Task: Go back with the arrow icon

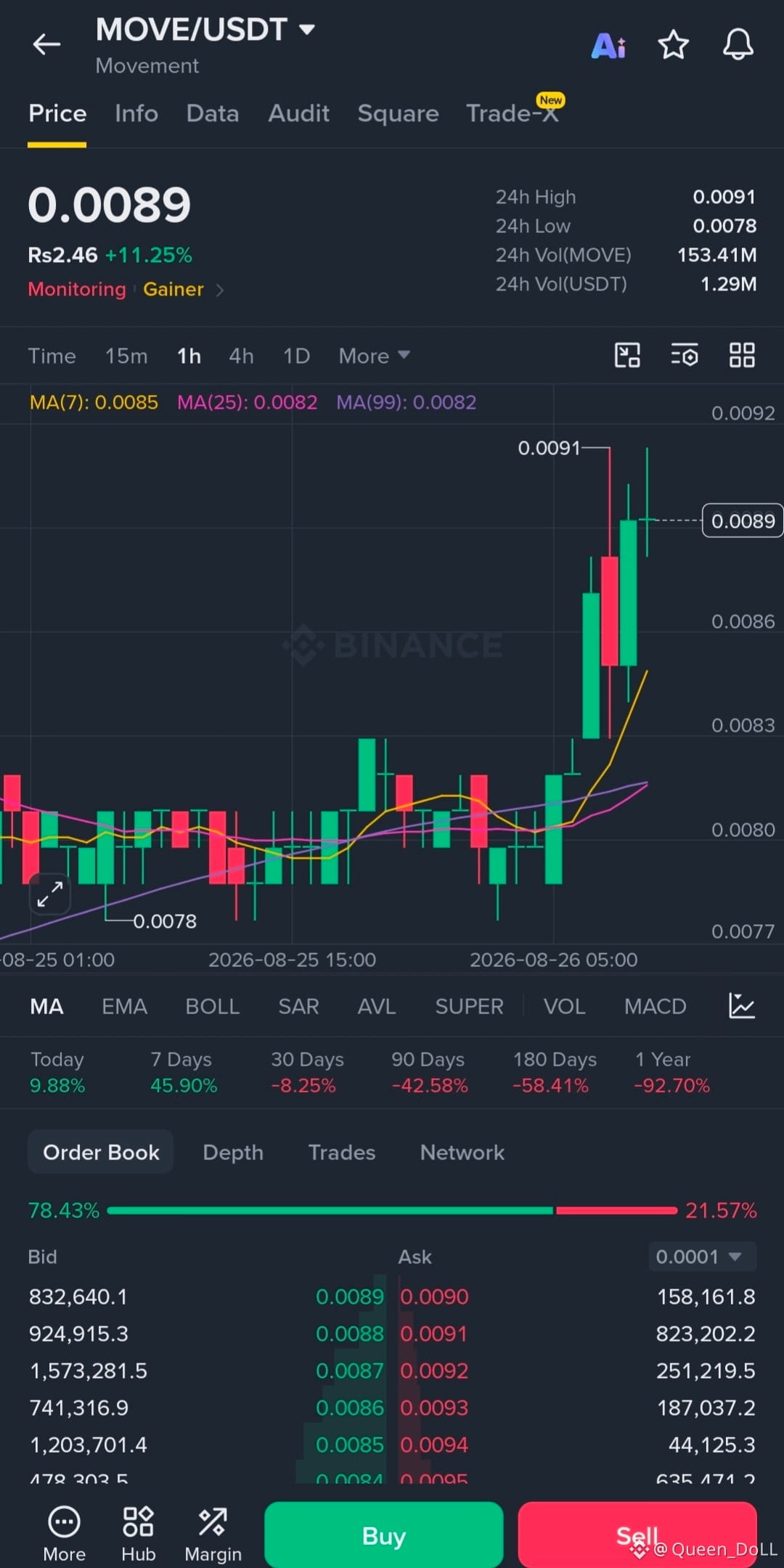Action: coord(46,44)
